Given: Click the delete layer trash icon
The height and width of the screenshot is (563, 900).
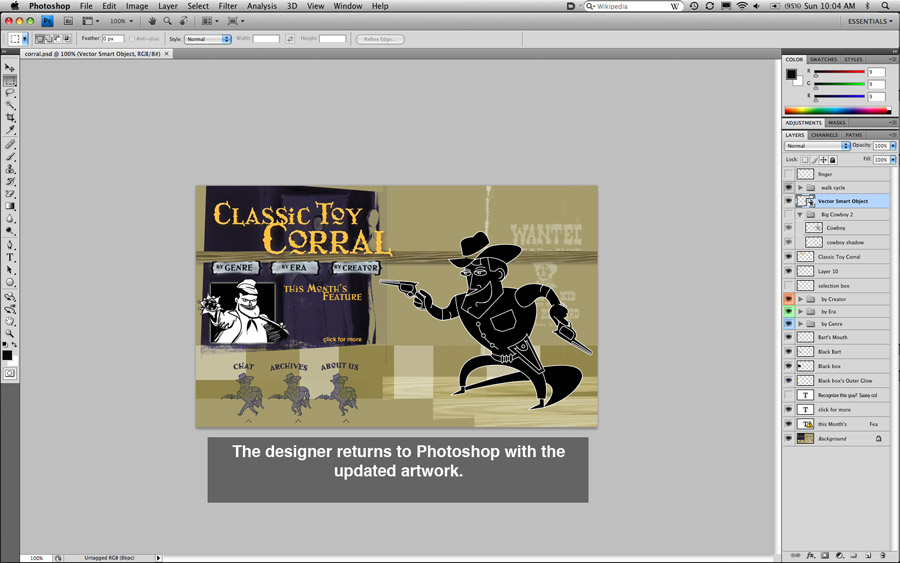Looking at the screenshot, I should pyautogui.click(x=884, y=555).
